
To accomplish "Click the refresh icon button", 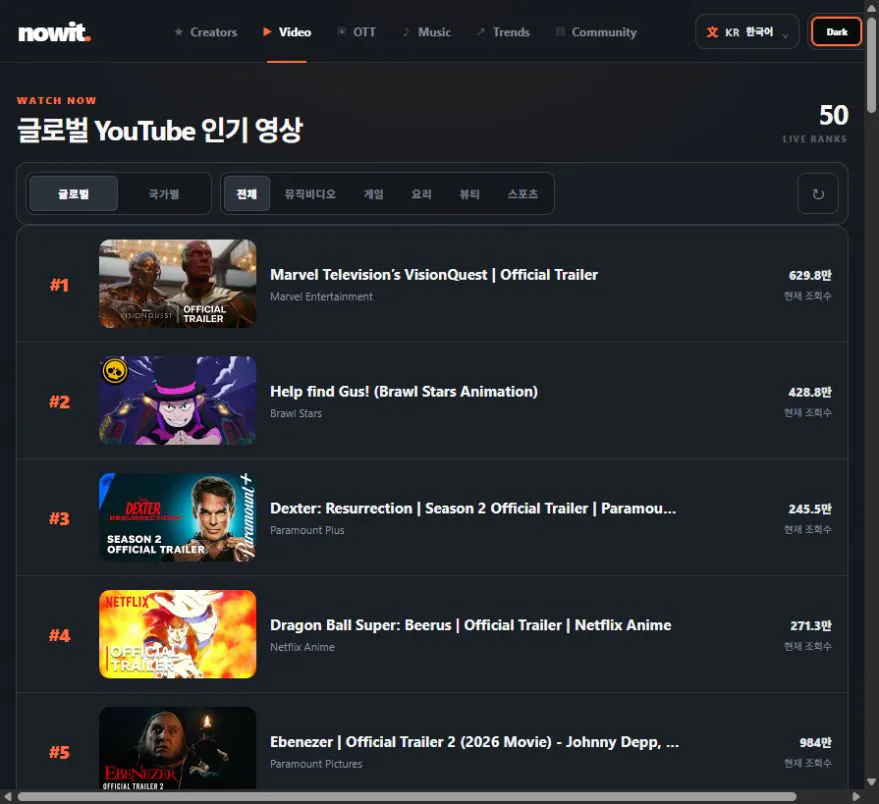I will (818, 194).
